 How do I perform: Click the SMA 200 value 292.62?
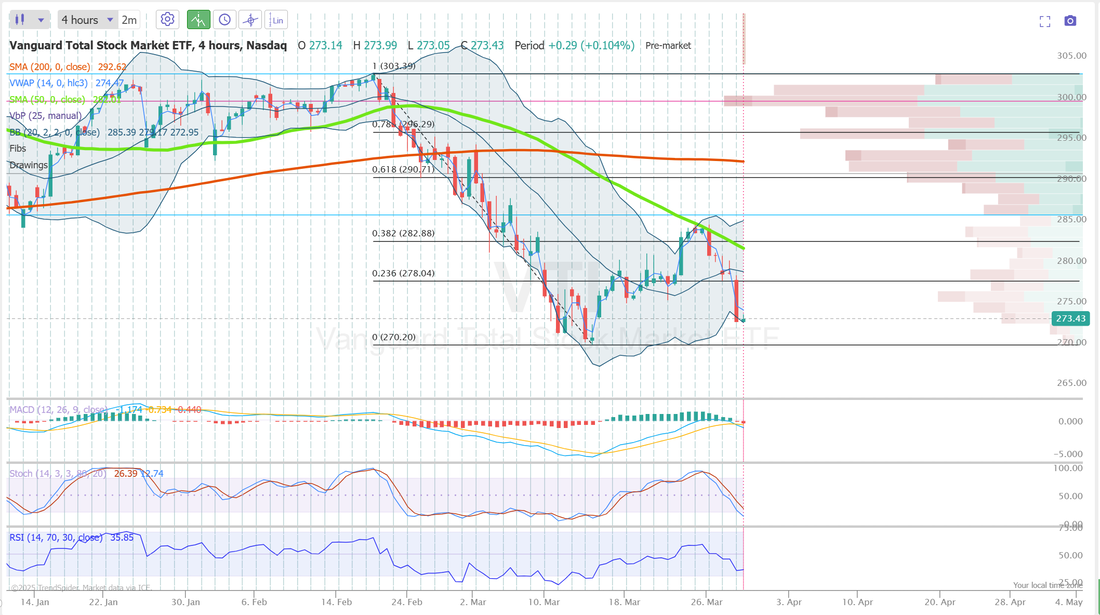112,67
